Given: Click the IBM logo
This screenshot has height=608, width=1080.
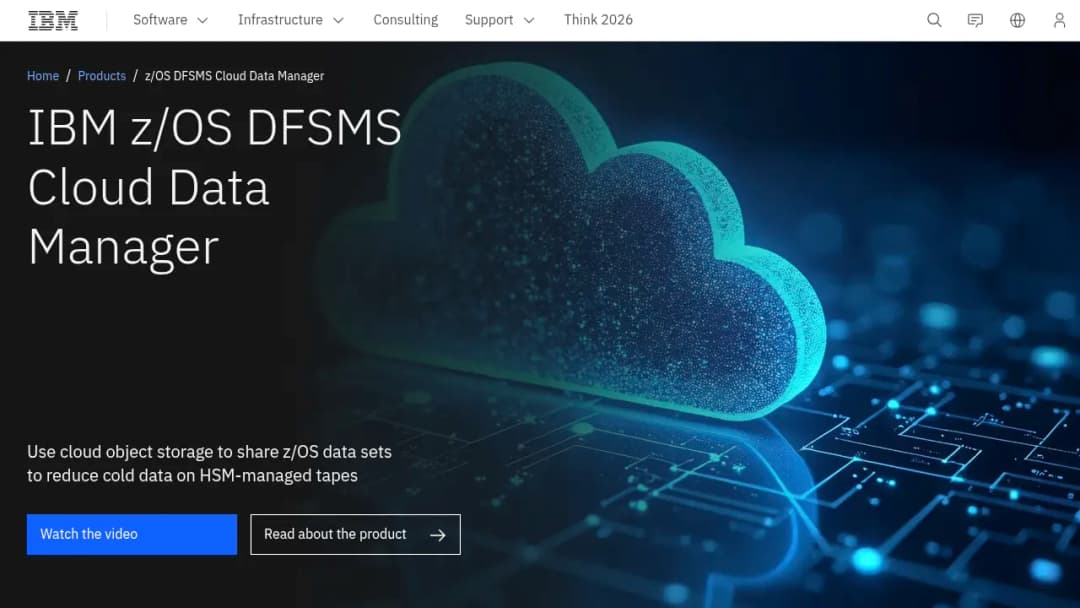Looking at the screenshot, I should coord(53,21).
